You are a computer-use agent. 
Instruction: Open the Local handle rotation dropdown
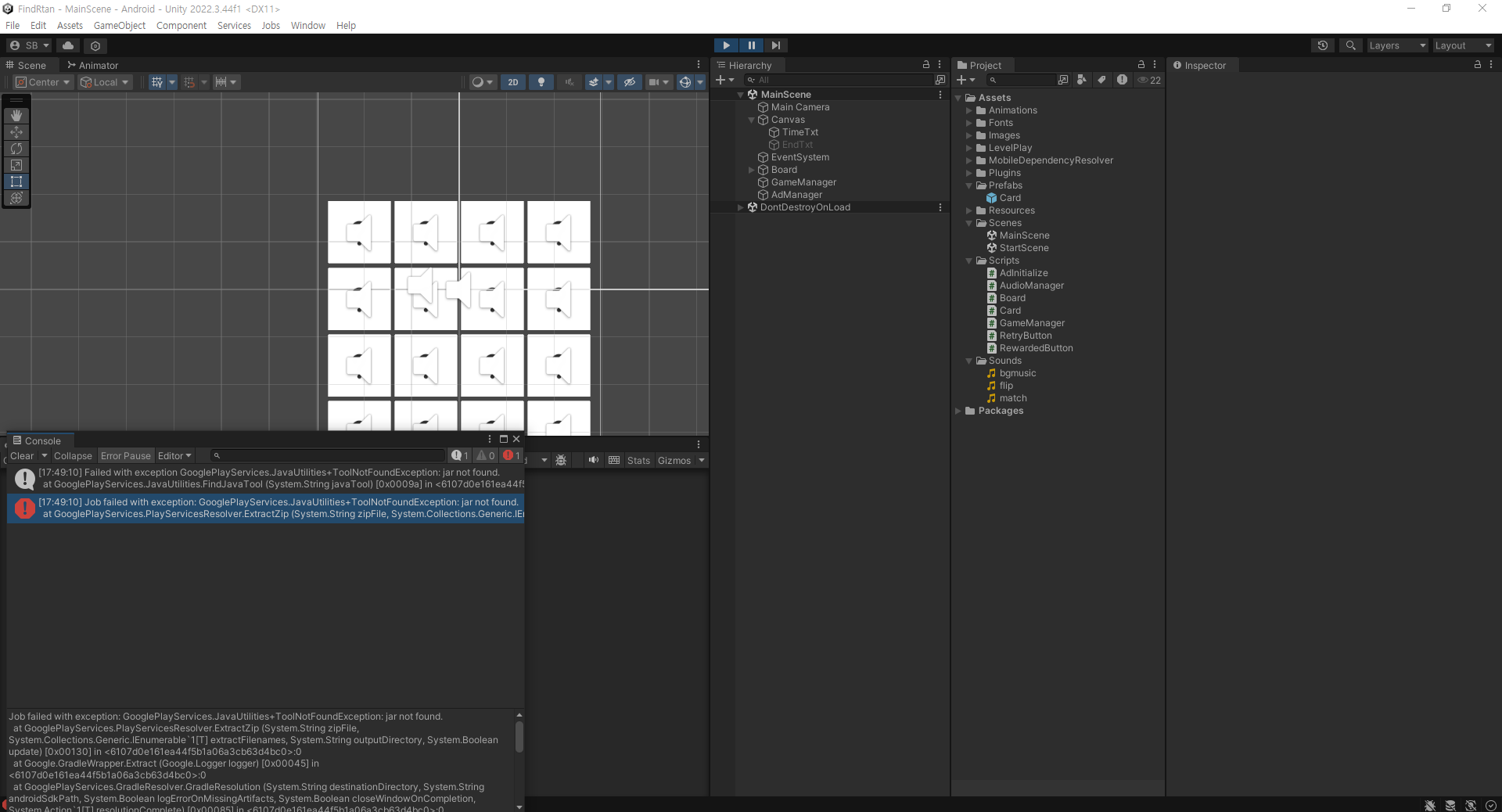click(x=104, y=82)
